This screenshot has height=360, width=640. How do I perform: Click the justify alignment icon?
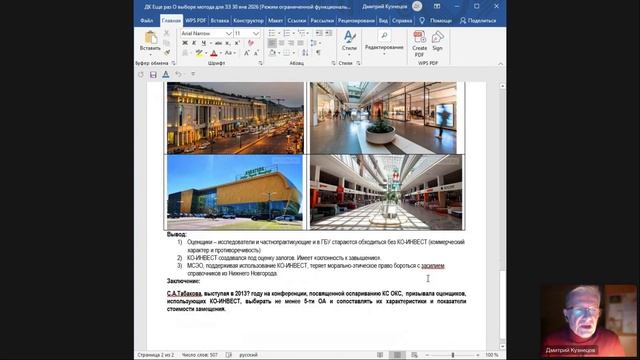pyautogui.click(x=300, y=43)
